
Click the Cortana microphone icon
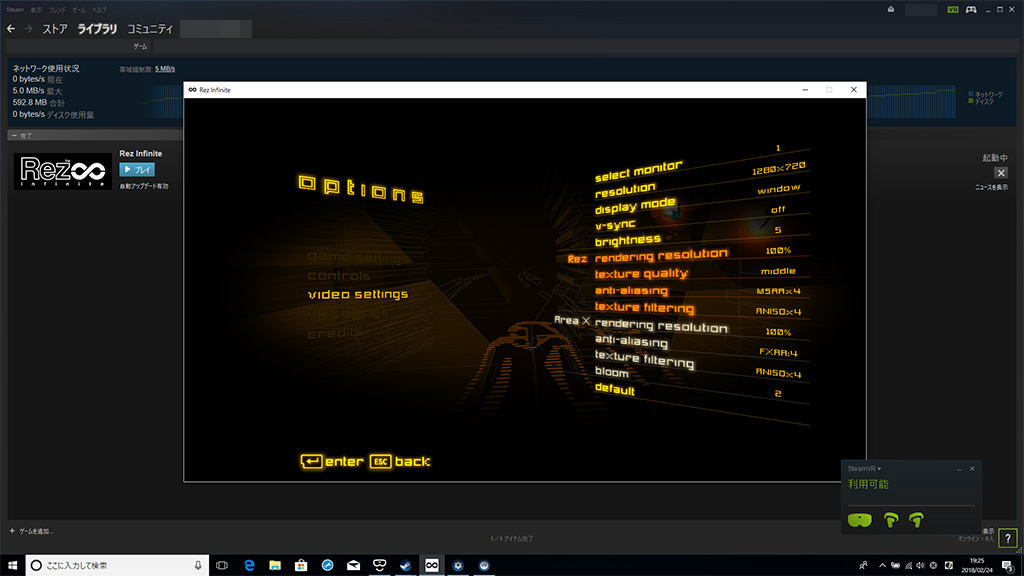point(198,566)
